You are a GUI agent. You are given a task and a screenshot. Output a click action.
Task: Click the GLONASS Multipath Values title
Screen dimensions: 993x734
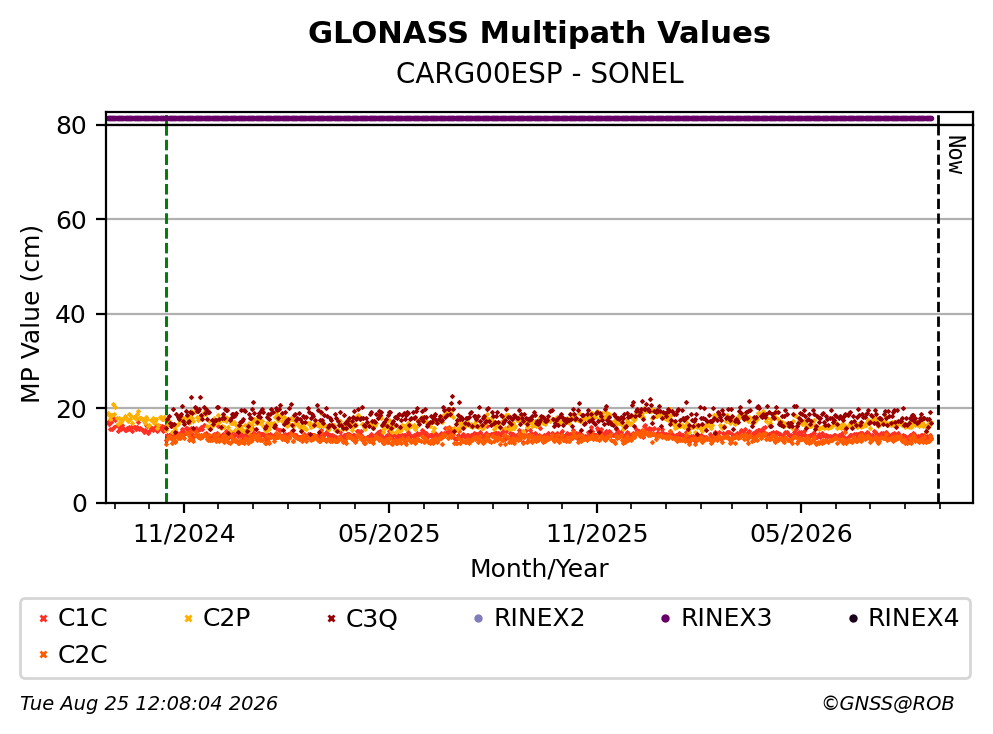(540, 33)
